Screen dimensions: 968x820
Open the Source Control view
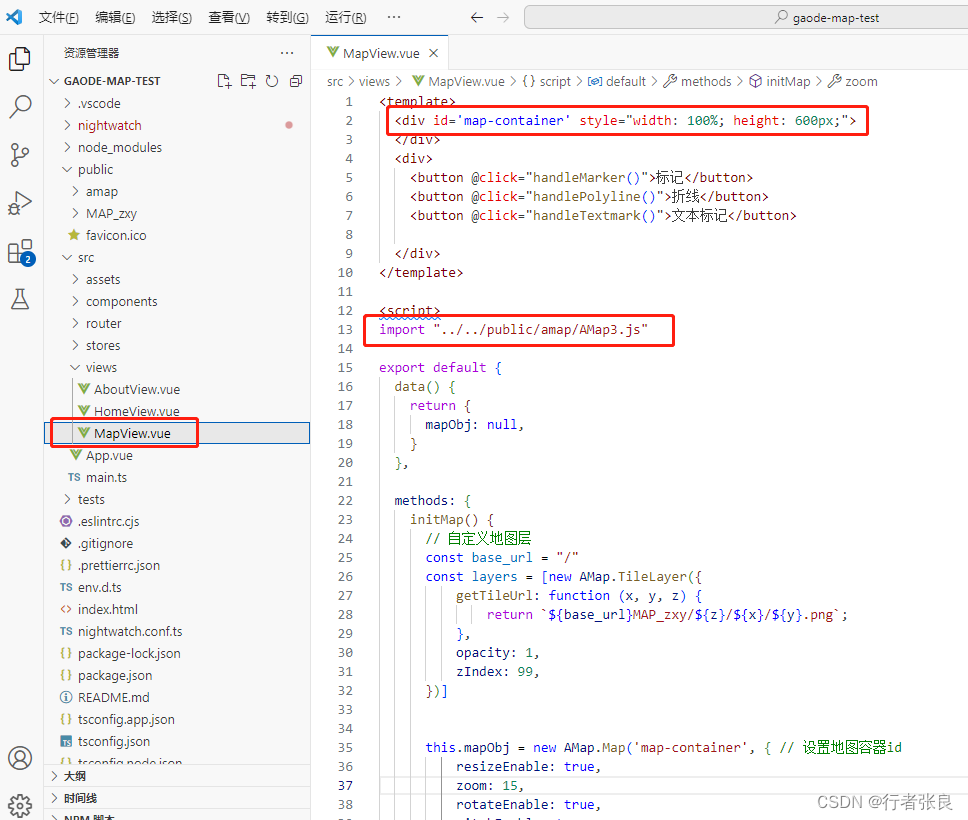pyautogui.click(x=20, y=154)
